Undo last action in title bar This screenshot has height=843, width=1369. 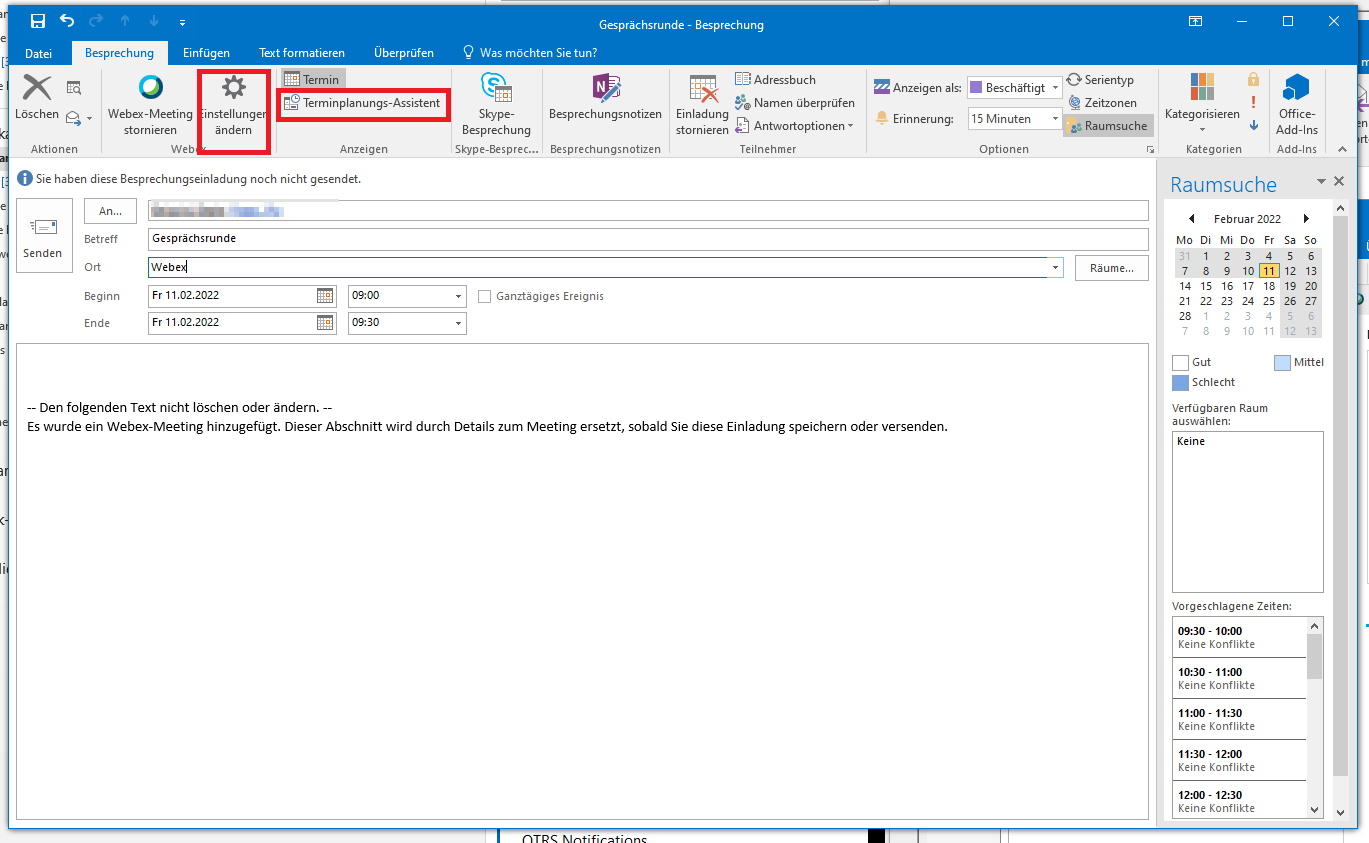tap(67, 22)
